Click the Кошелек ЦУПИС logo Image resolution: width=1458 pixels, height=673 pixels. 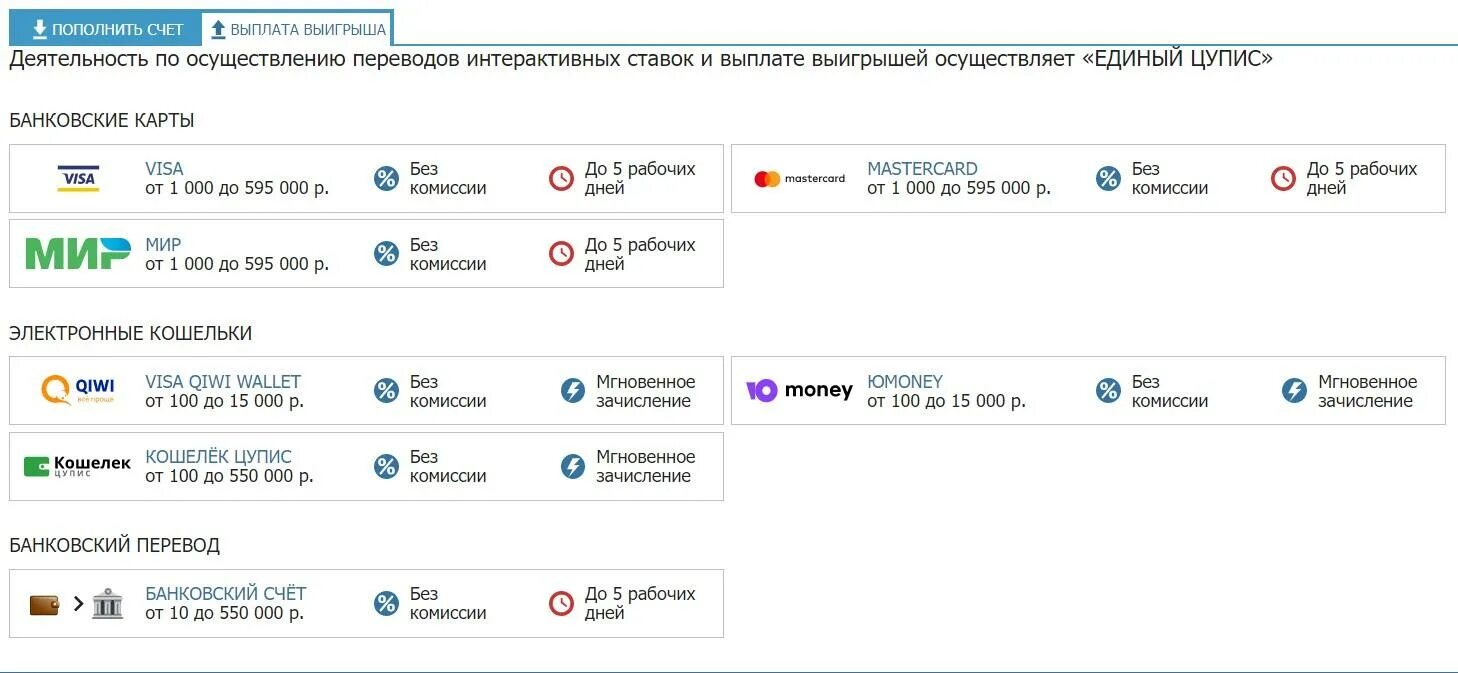(x=78, y=466)
